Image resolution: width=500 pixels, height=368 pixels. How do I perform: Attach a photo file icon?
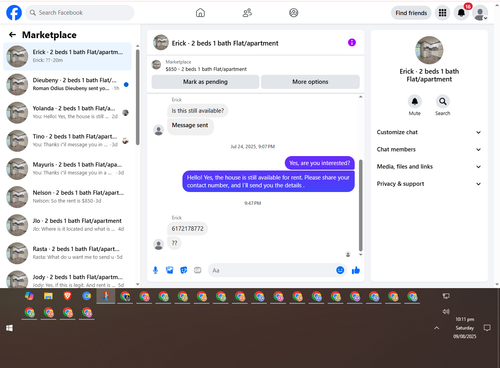coord(169,270)
